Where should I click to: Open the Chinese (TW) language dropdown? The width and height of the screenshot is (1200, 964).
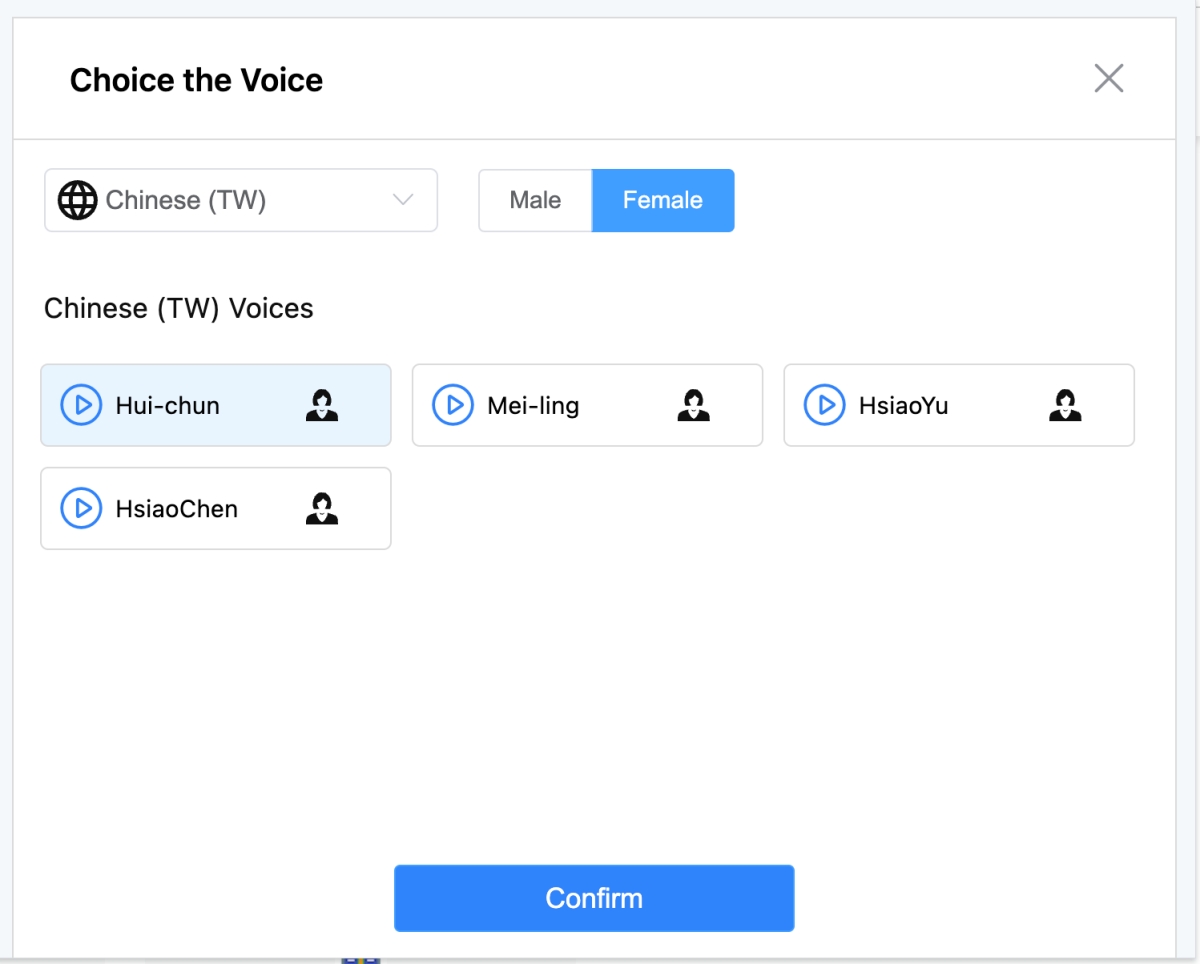tap(241, 200)
